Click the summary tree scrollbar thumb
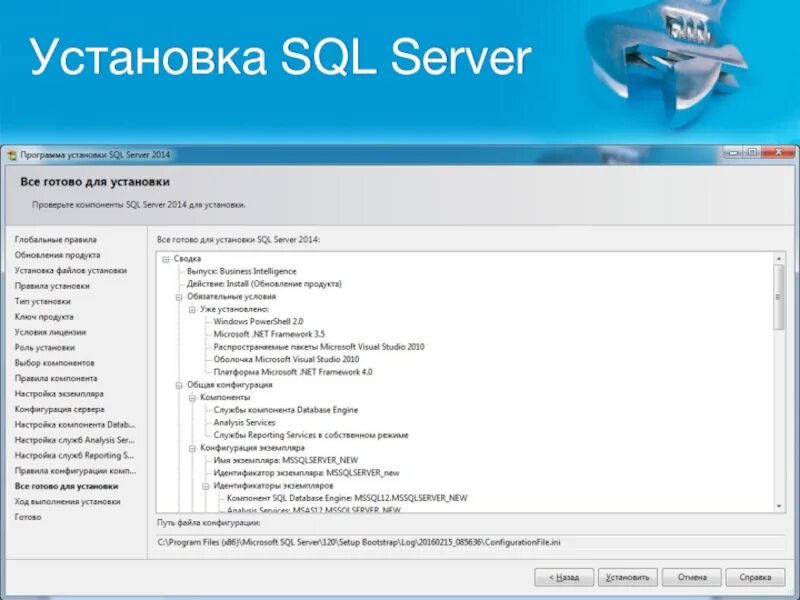Image resolution: width=800 pixels, height=600 pixels. pos(779,297)
